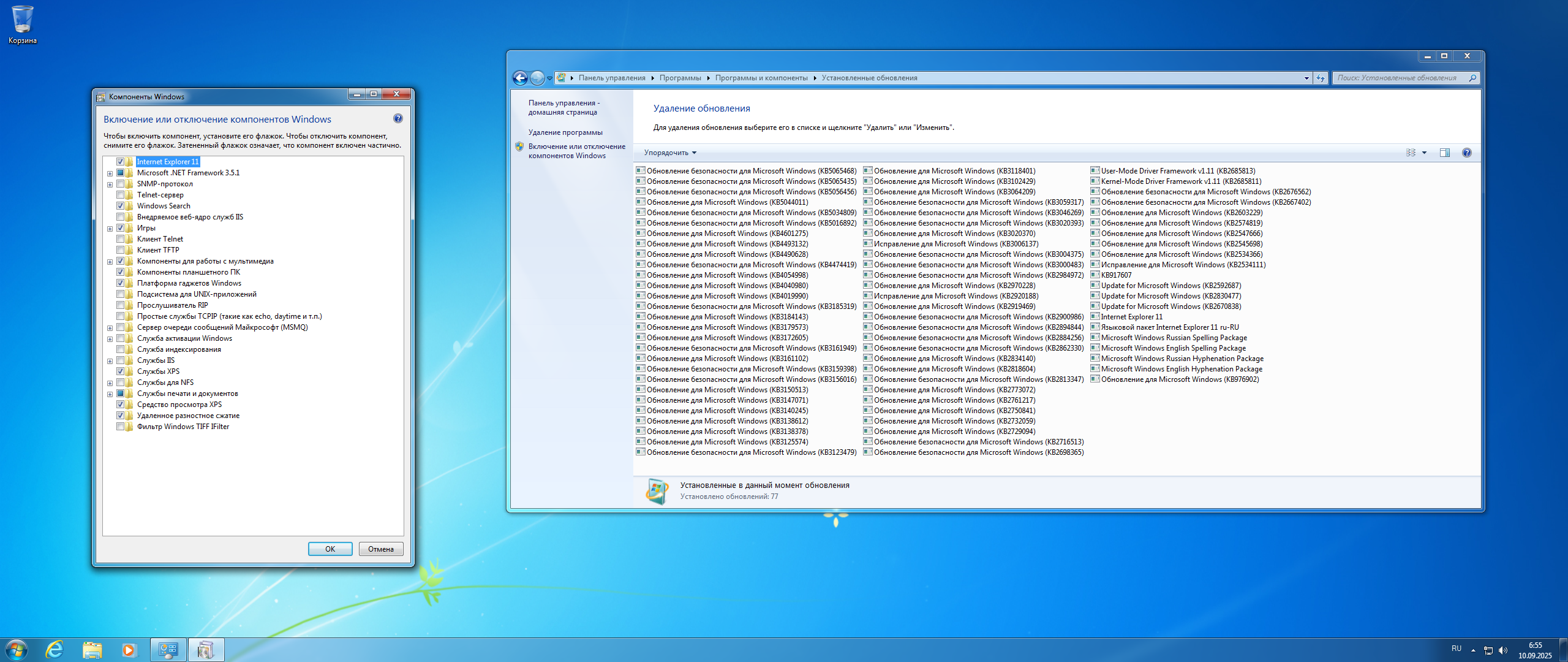Switch to Control Panel taskbar window button
1568x662 pixels.
pos(168,650)
